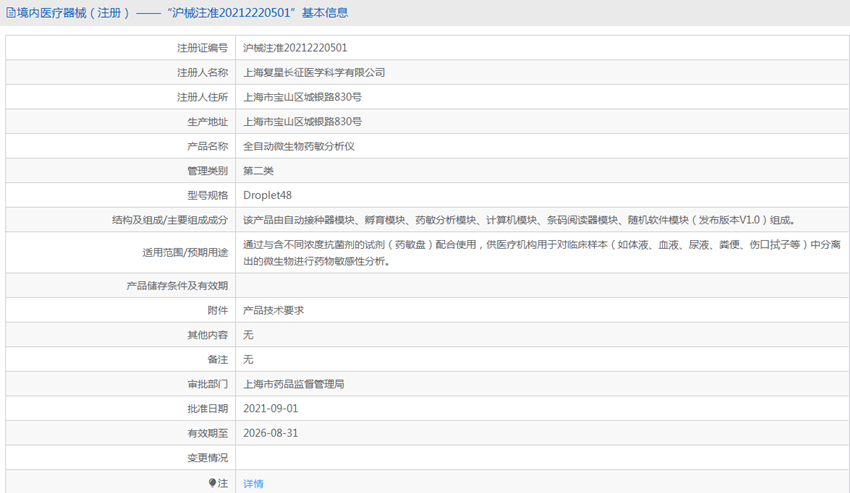
Task: Click approval date 2021-09-01
Action: coord(271,408)
